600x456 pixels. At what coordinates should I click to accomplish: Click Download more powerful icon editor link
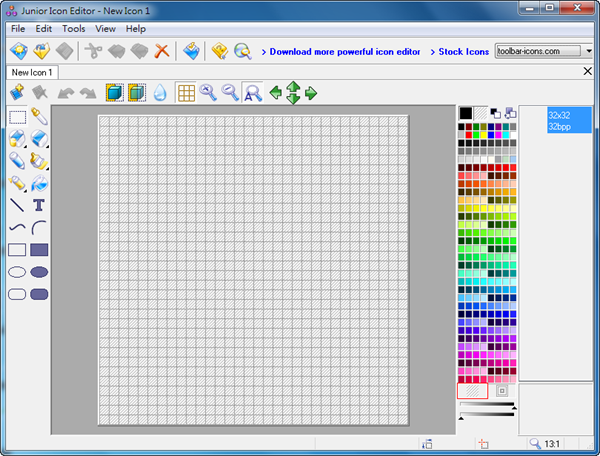(343, 51)
